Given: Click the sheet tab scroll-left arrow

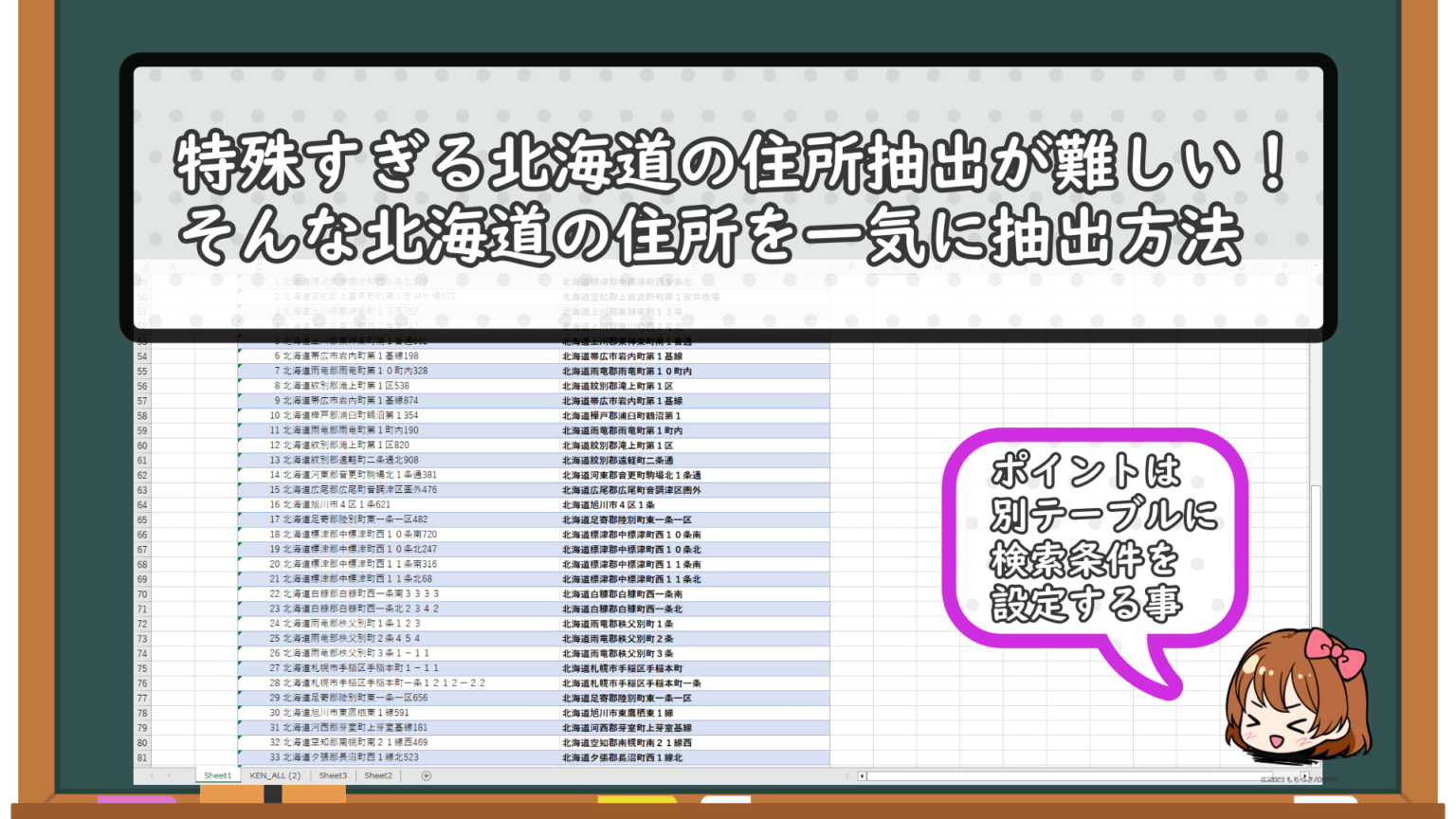Looking at the screenshot, I should pyautogui.click(x=151, y=775).
